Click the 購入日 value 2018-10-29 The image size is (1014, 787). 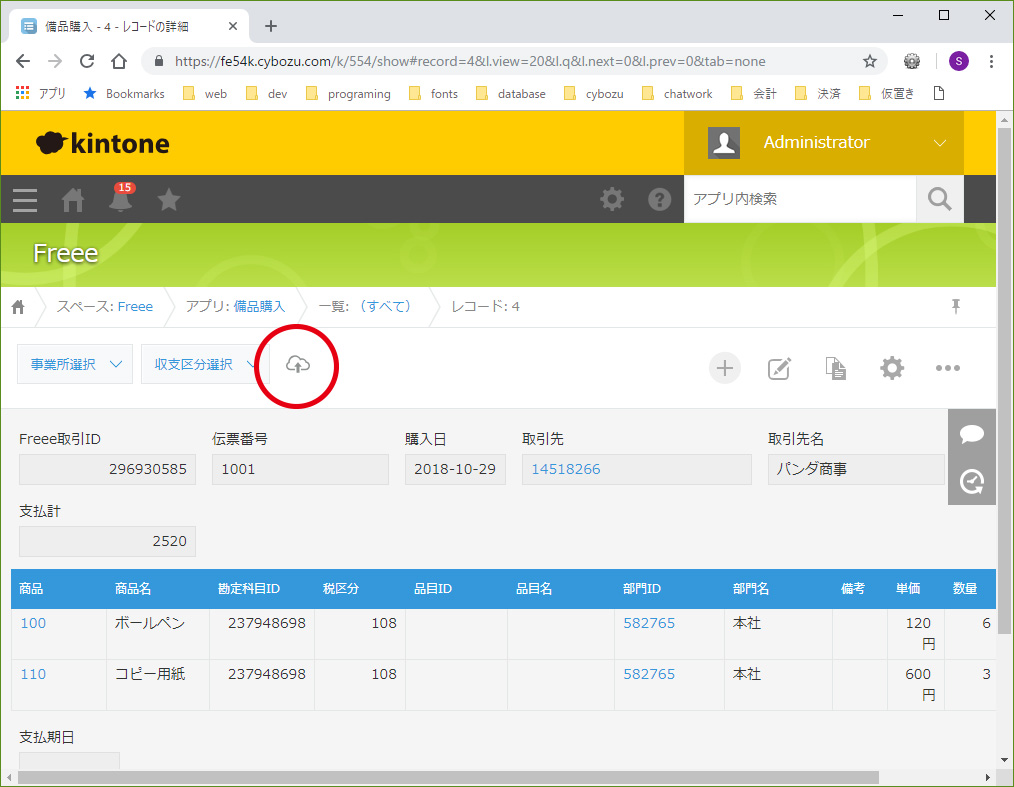click(455, 469)
